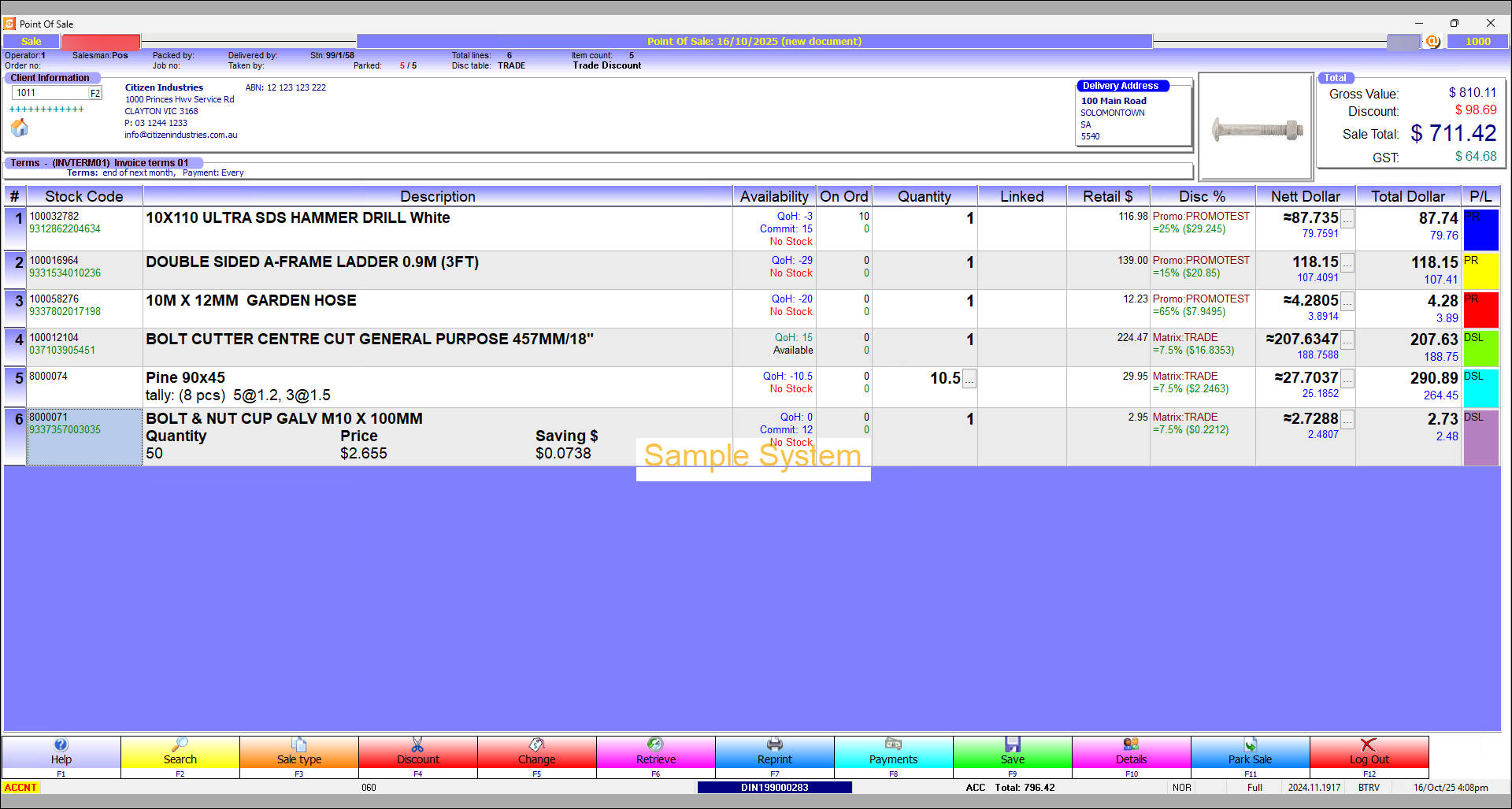
Task: Park the current sale via its icon
Action: [x=1251, y=744]
